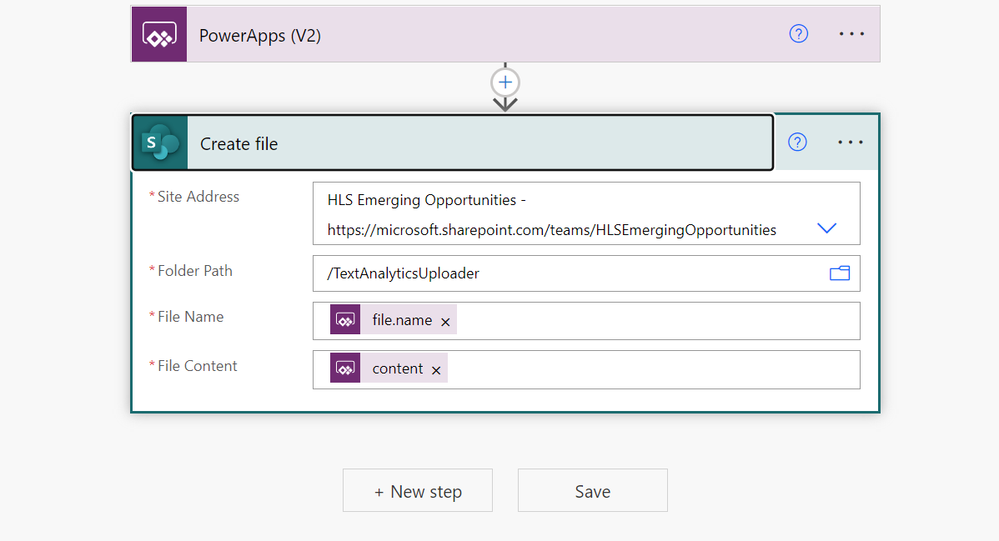Add a New step
999x541 pixels.
coord(417,491)
